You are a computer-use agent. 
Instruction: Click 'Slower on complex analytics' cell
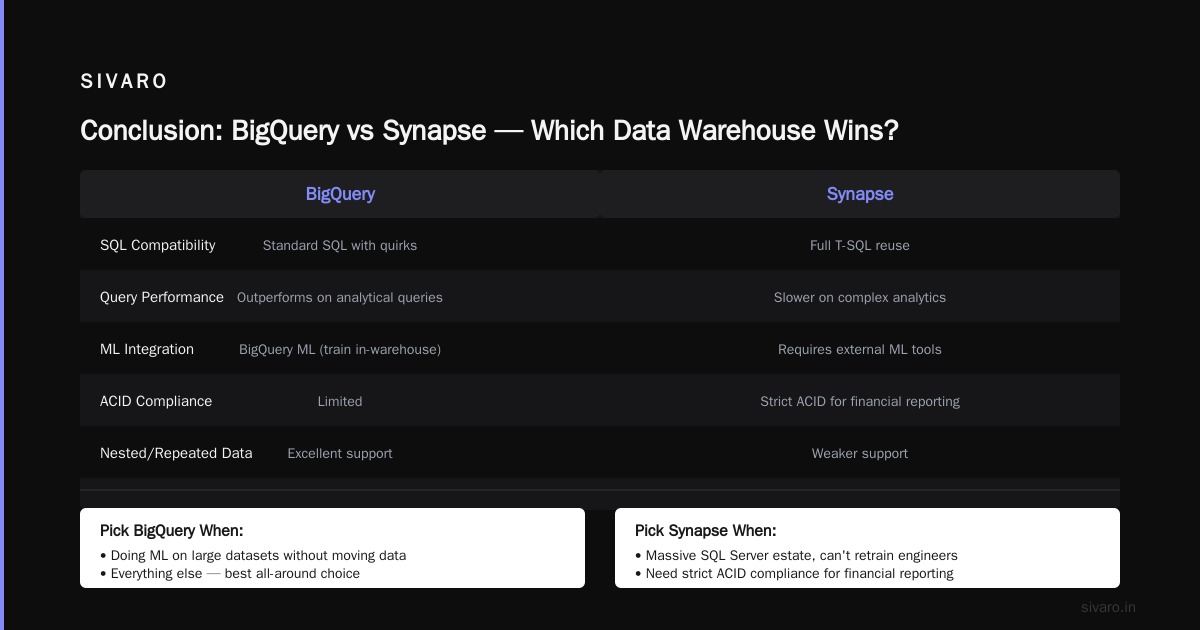click(860, 297)
